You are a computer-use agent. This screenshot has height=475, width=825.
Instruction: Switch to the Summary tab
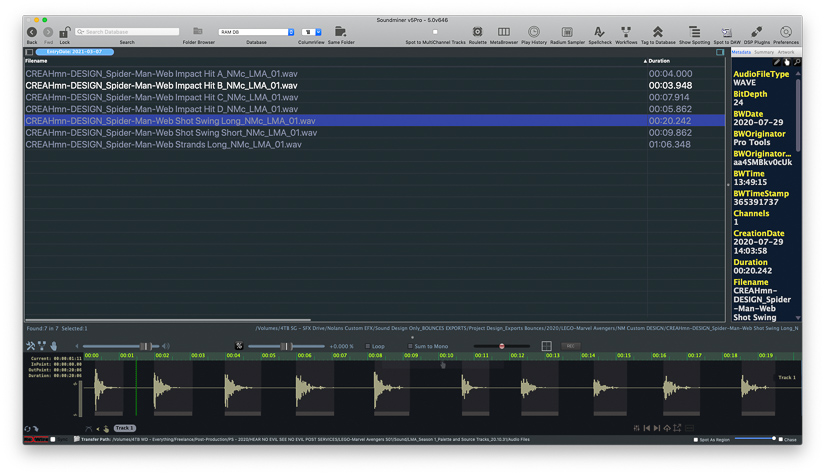(x=764, y=52)
